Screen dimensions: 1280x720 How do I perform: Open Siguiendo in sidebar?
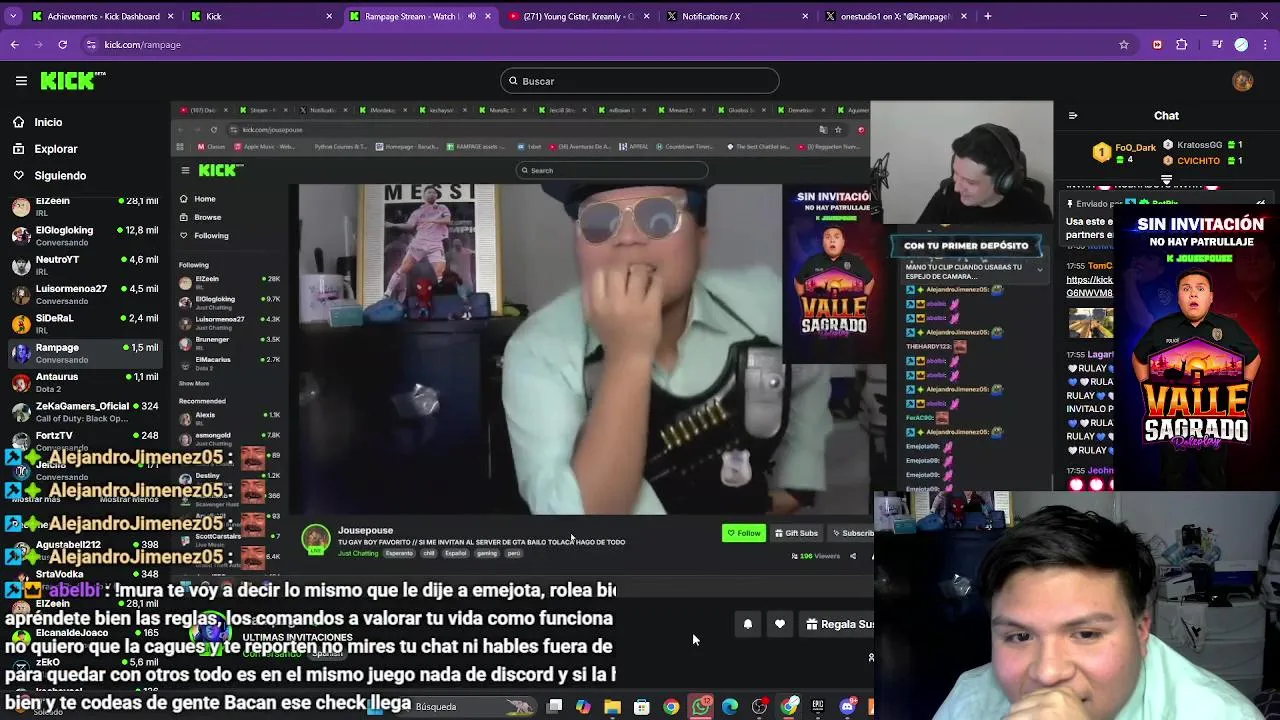tap(60, 175)
